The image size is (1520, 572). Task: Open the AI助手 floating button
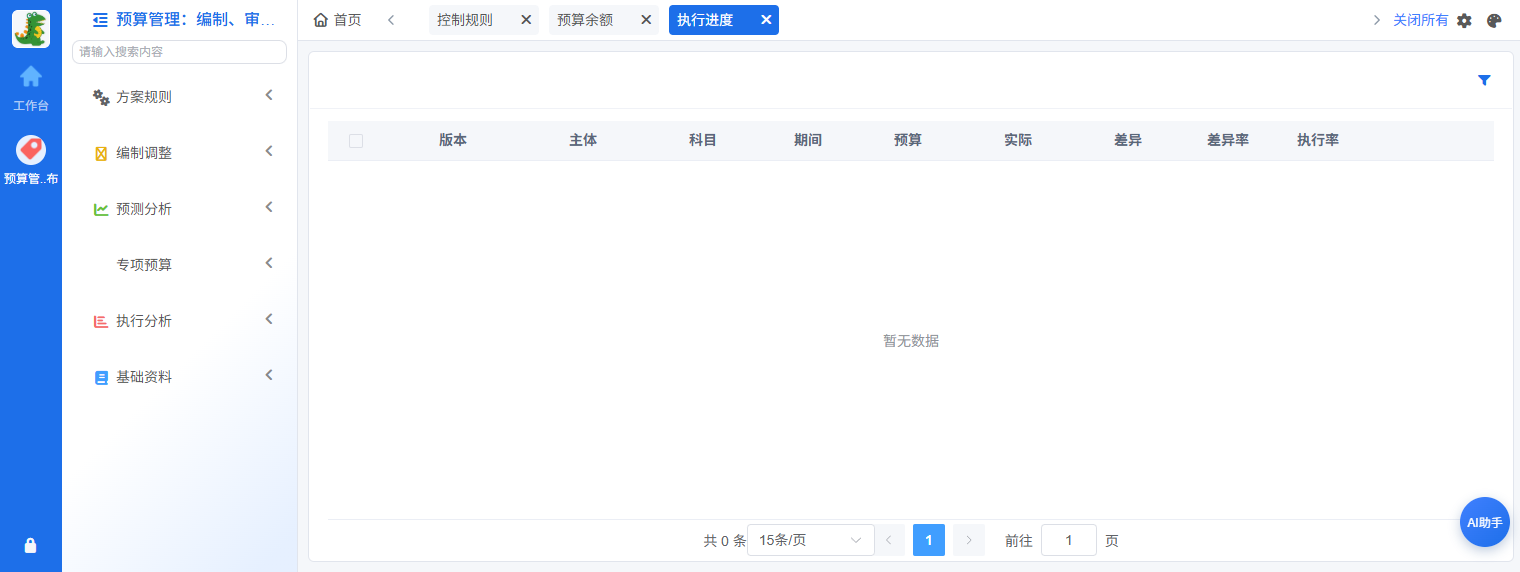(1485, 522)
